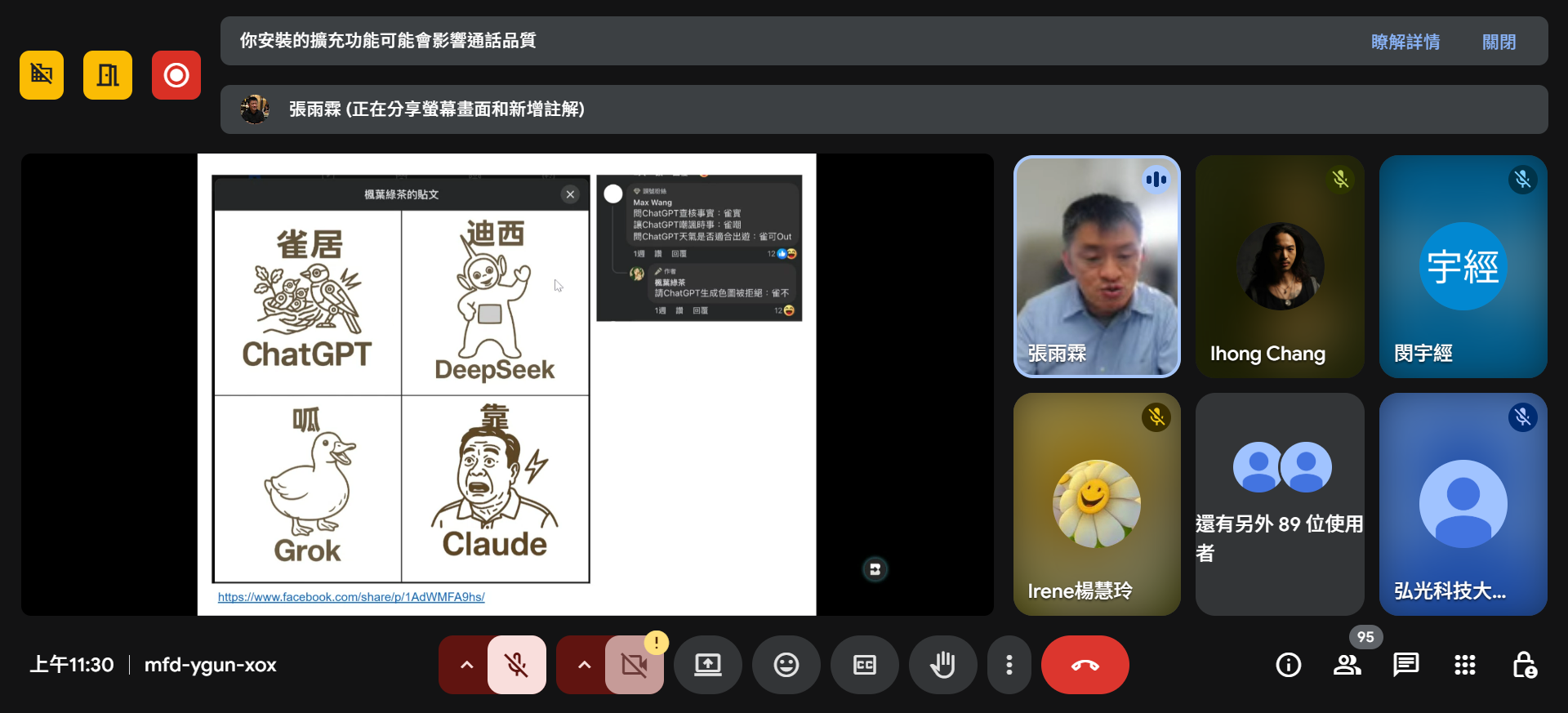1568x713 pixels.
Task: Open 還有另外 89 位使用者 tile
Action: coord(1280,504)
